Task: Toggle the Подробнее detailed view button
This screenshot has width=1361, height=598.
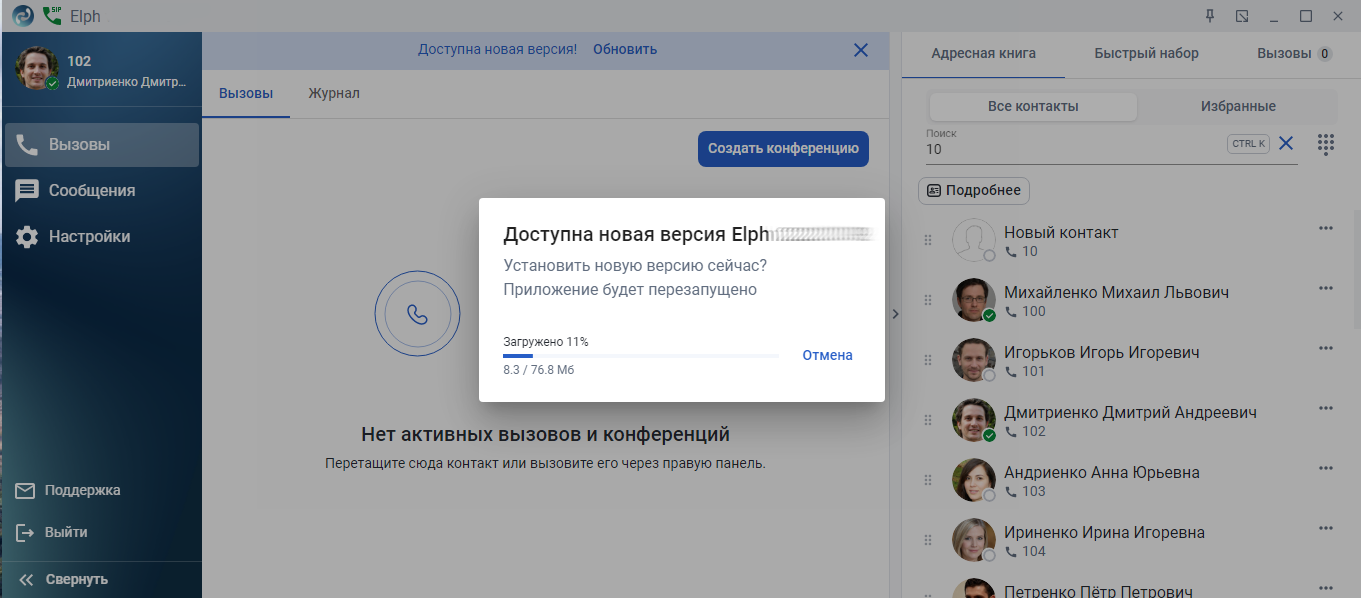Action: point(973,190)
